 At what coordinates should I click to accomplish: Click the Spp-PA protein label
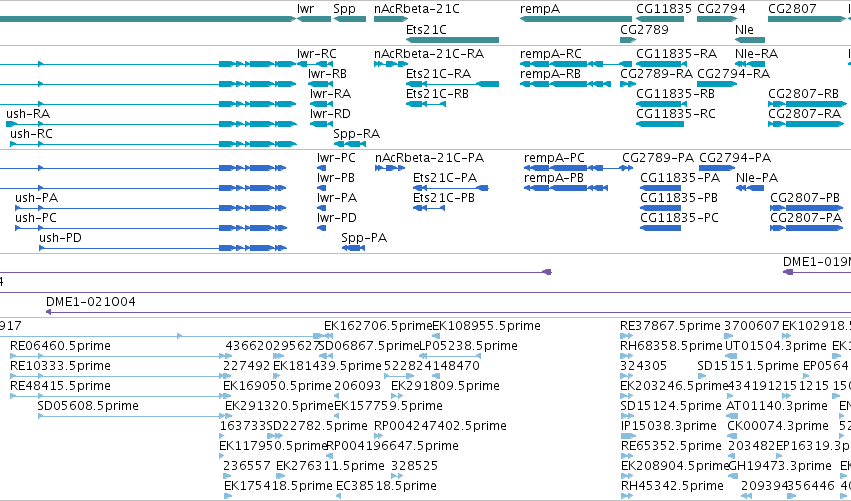click(x=364, y=238)
